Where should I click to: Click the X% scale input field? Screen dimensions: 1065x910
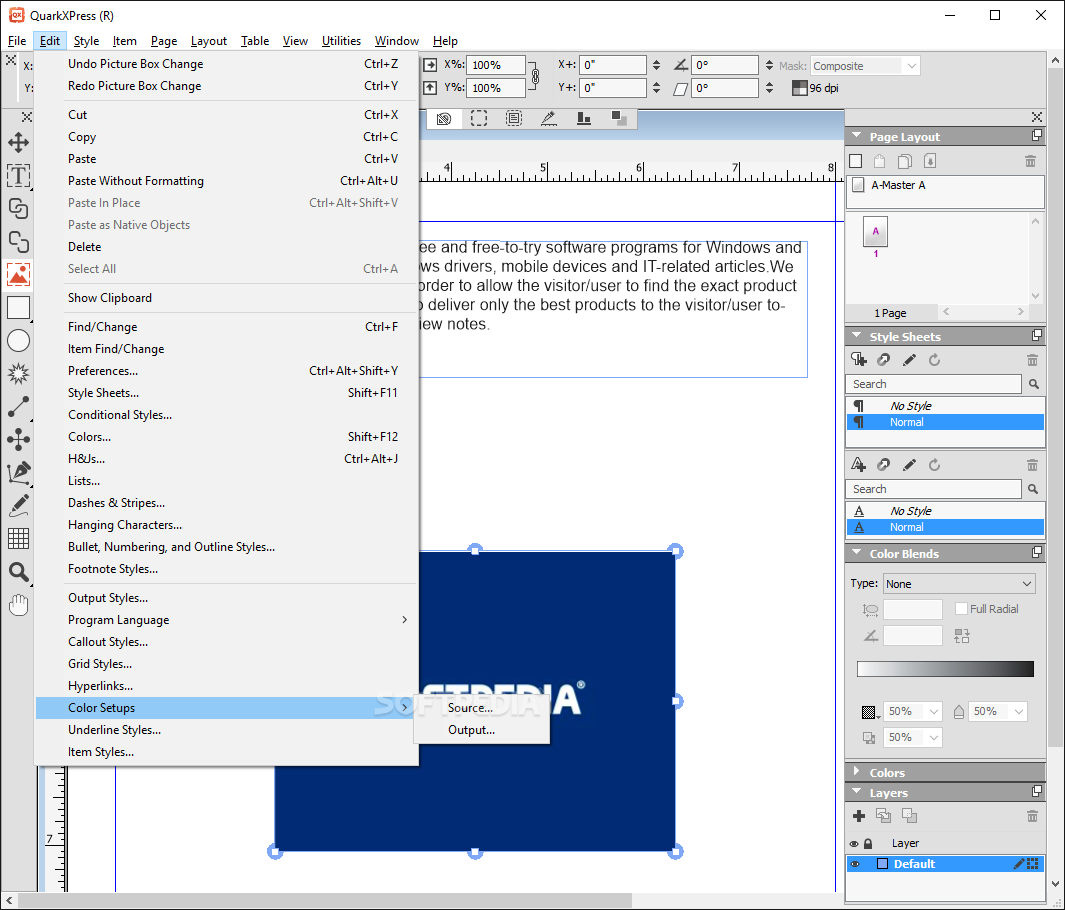pyautogui.click(x=496, y=65)
